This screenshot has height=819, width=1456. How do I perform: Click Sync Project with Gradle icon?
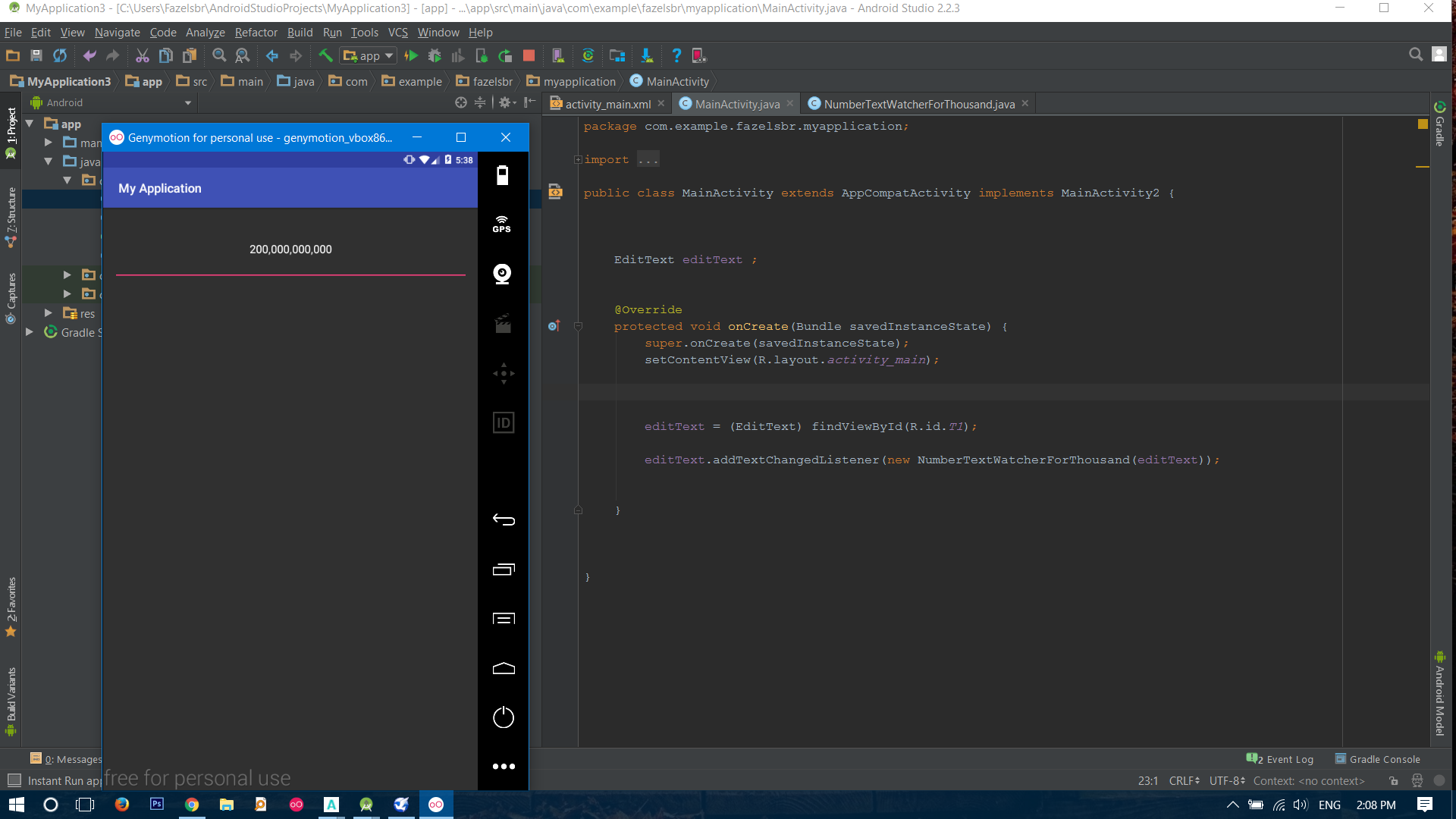[588, 55]
